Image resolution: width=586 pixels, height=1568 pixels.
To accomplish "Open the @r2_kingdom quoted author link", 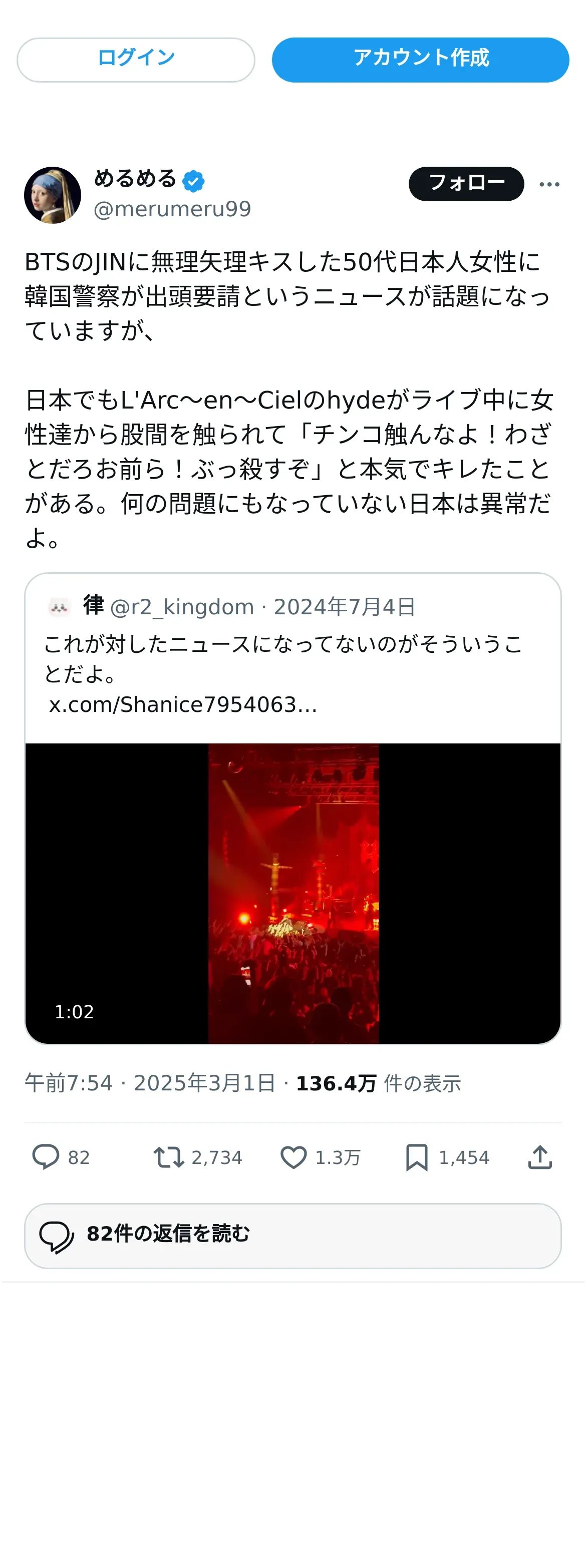I will pyautogui.click(x=182, y=607).
